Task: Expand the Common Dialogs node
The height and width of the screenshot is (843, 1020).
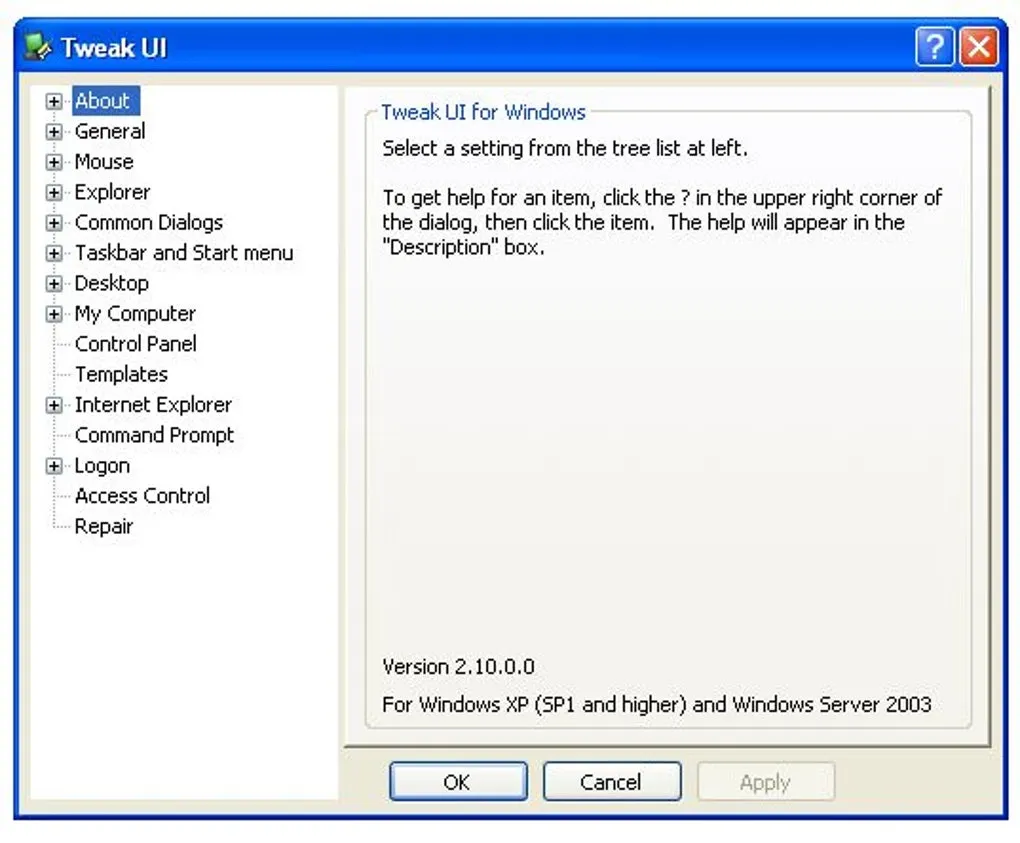Action: tap(54, 223)
